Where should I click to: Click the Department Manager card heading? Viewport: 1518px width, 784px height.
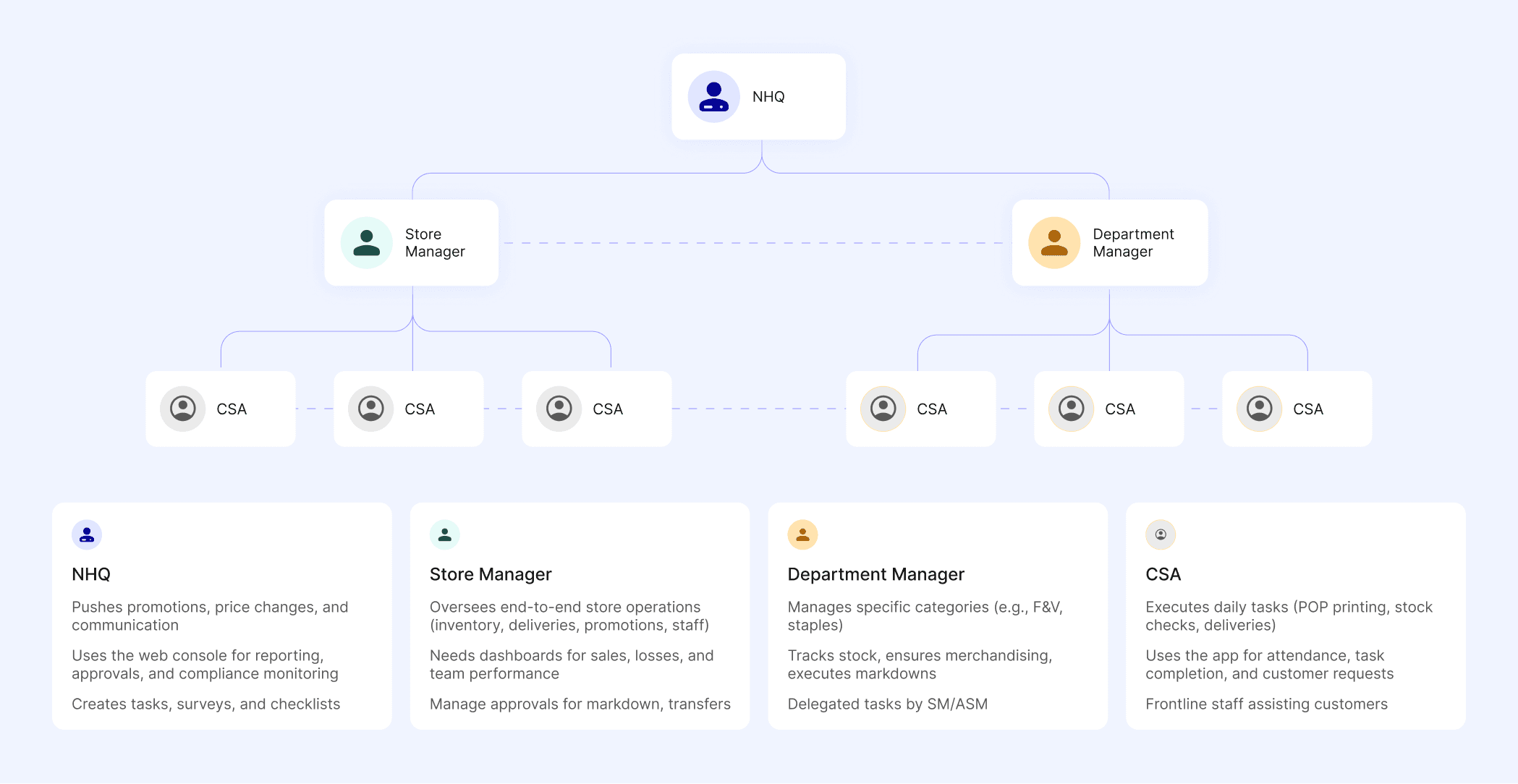(875, 574)
